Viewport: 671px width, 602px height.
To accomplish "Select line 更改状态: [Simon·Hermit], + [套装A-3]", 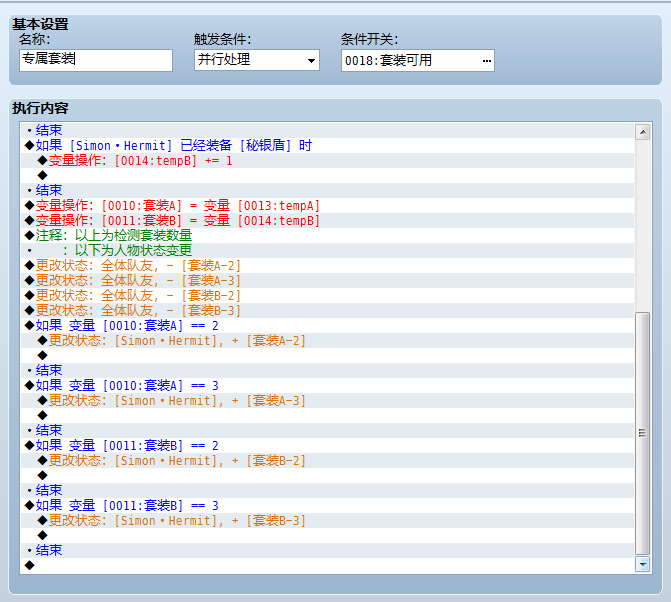I will click(x=327, y=400).
